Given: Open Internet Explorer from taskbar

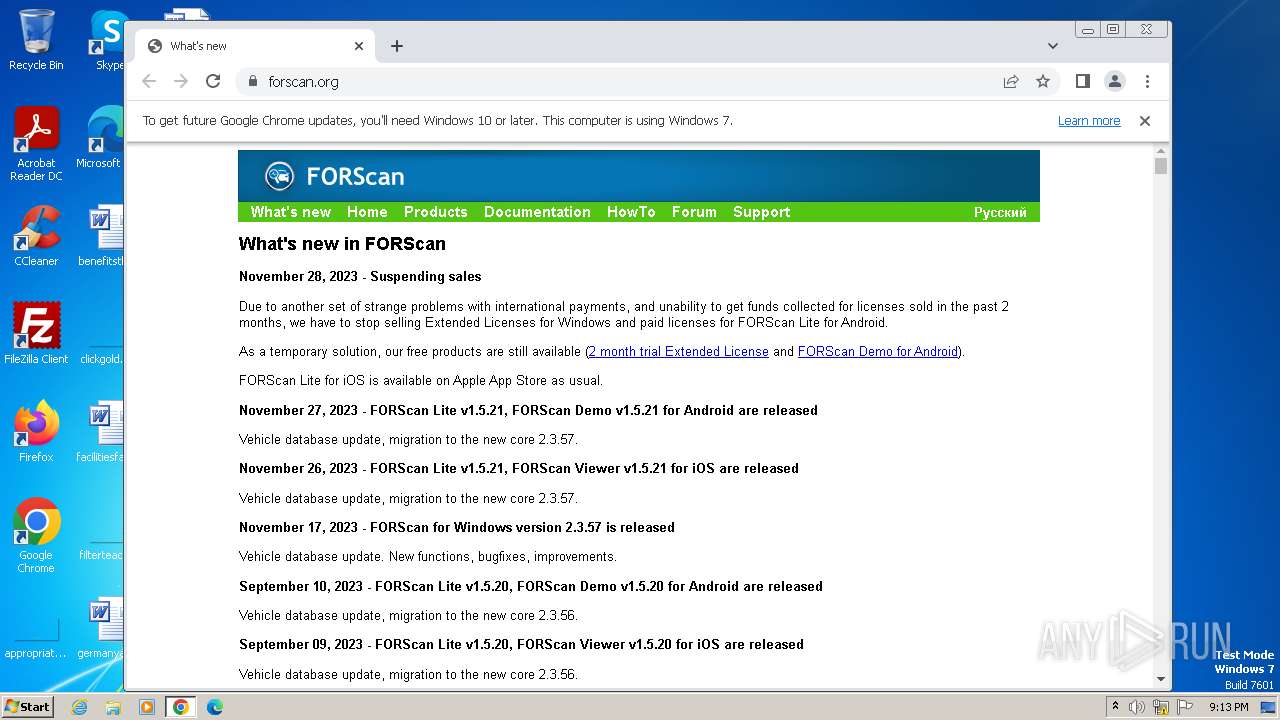Looking at the screenshot, I should point(80,707).
